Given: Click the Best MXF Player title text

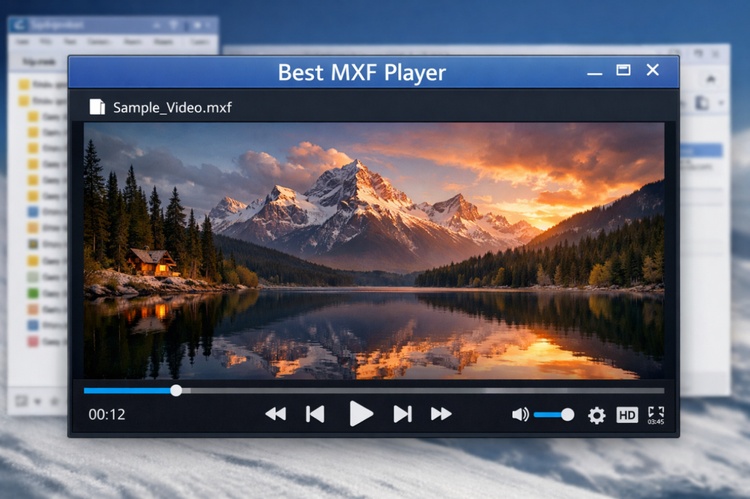Looking at the screenshot, I should (x=362, y=73).
